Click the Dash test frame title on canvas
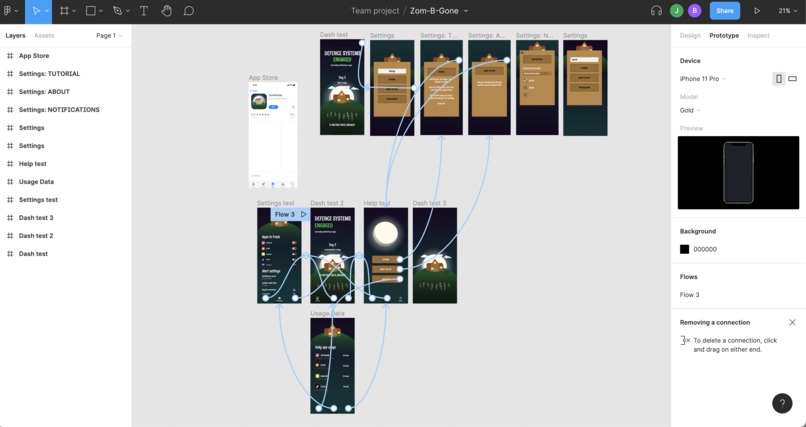The image size is (806, 427). [x=334, y=35]
